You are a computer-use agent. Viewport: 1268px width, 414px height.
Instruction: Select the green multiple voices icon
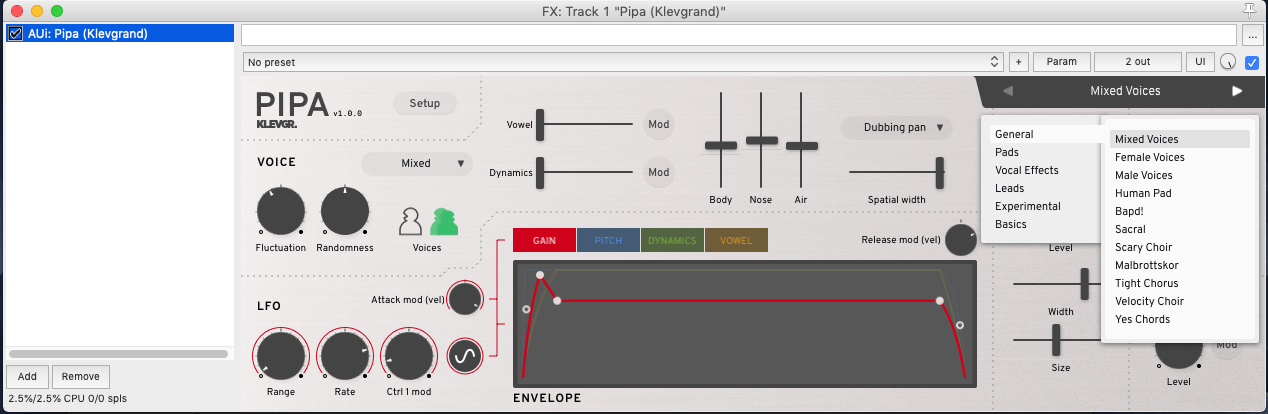point(445,222)
